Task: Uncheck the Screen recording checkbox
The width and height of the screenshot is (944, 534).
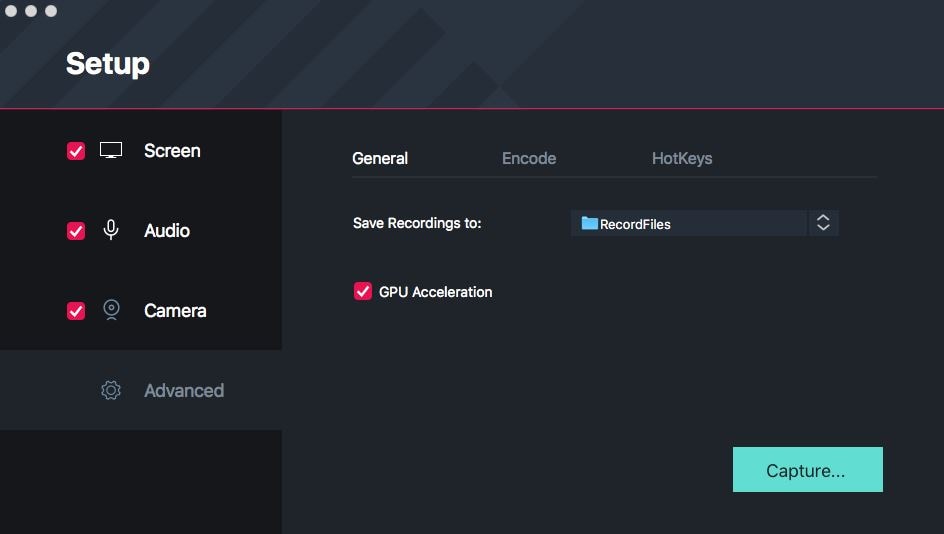Action: tap(76, 151)
